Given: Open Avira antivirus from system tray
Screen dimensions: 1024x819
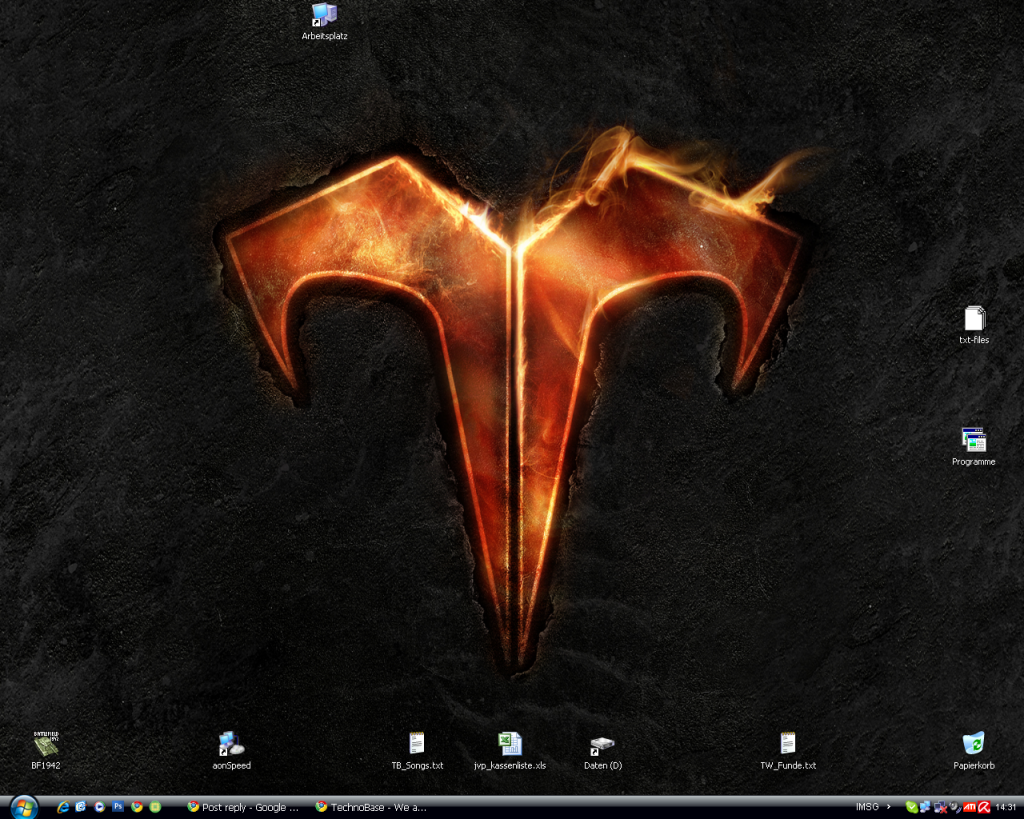Looking at the screenshot, I should (x=984, y=807).
